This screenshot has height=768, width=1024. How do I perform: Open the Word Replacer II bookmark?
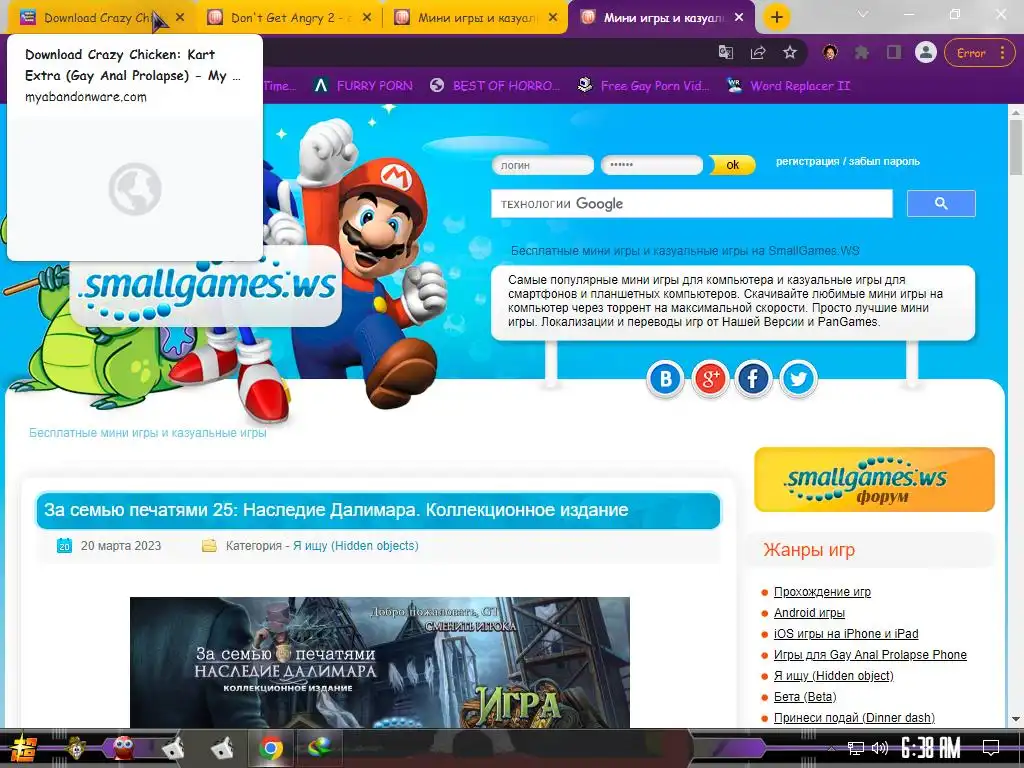789,86
